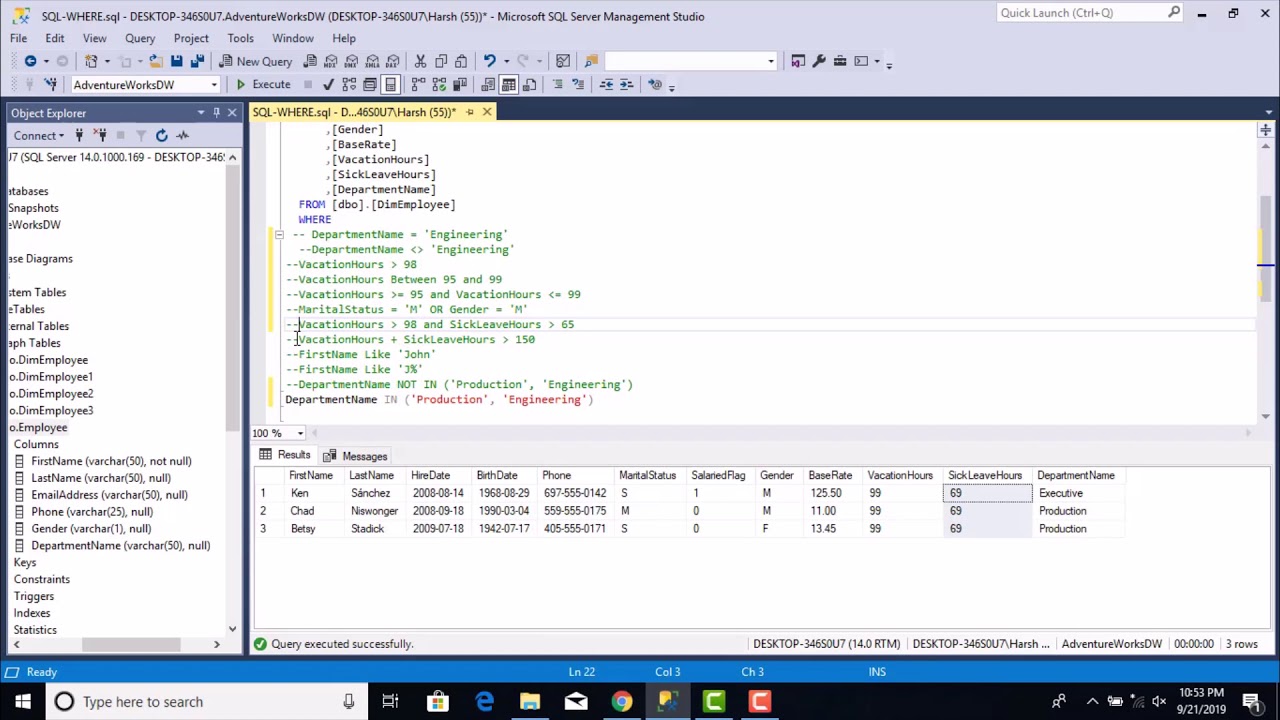
Task: Switch output to Results to Text
Action: 488,84
